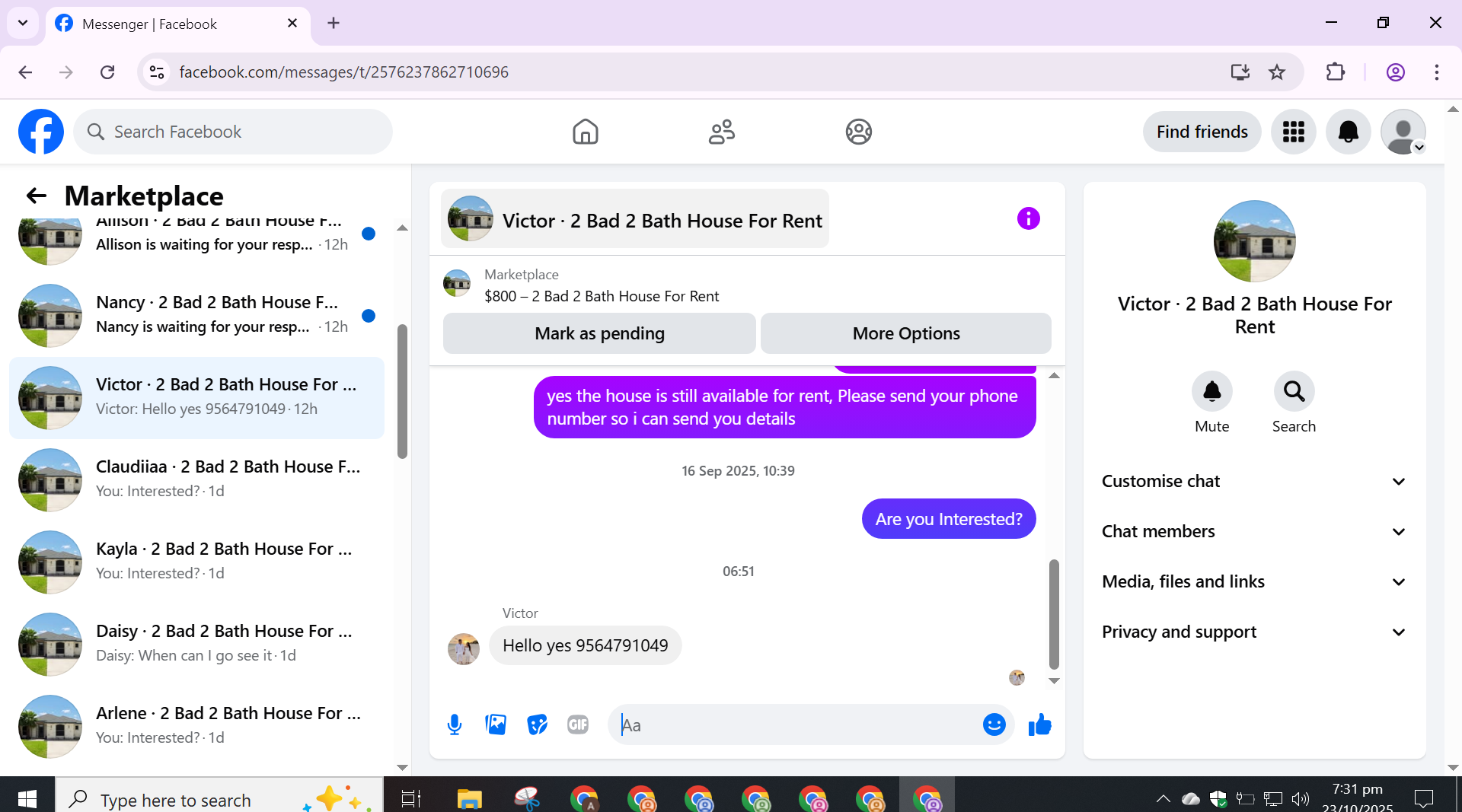The width and height of the screenshot is (1462, 812).
Task: Open the tab search dropdown arrow
Action: (23, 23)
